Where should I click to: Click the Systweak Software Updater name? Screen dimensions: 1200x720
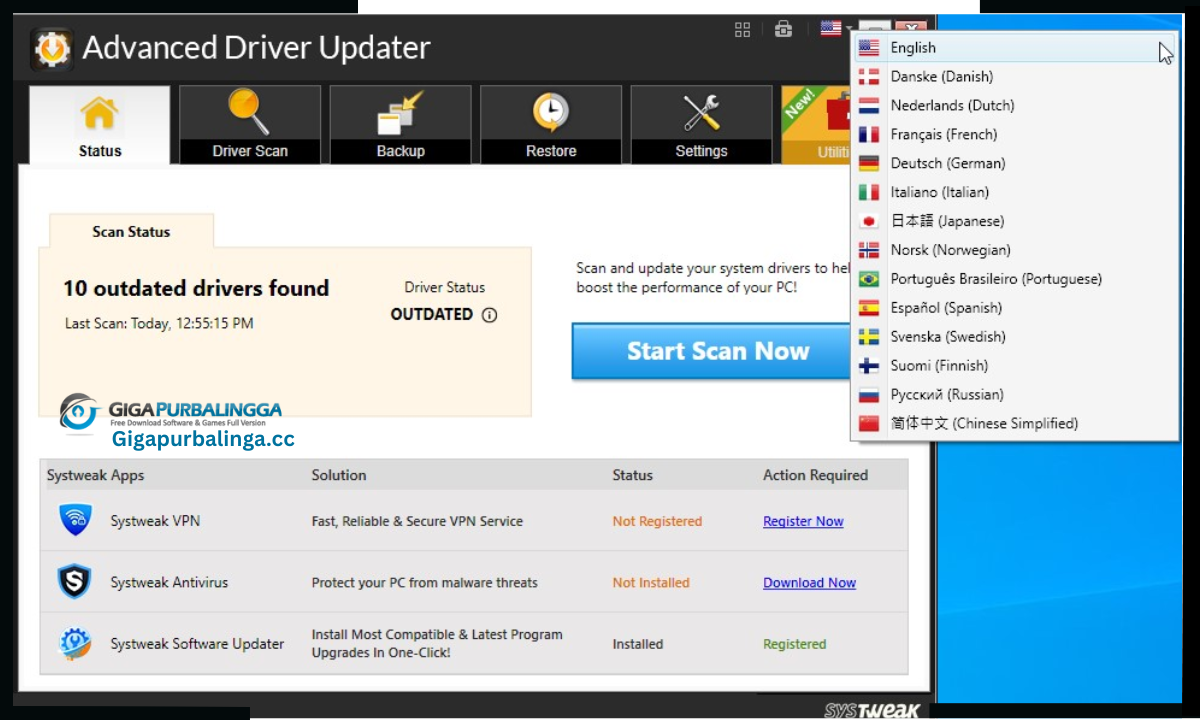pos(197,644)
